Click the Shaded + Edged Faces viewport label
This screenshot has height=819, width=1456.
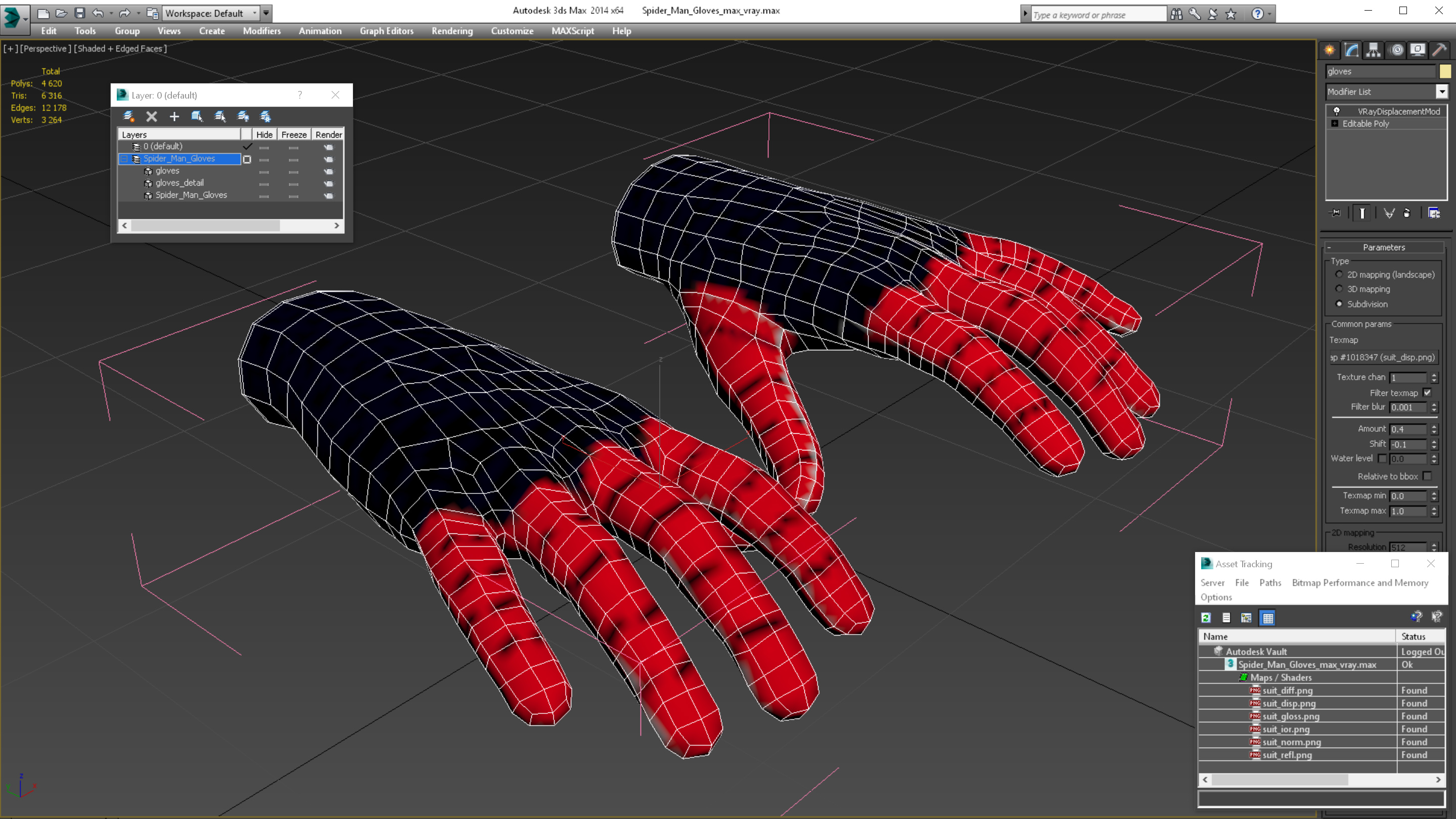[x=121, y=49]
